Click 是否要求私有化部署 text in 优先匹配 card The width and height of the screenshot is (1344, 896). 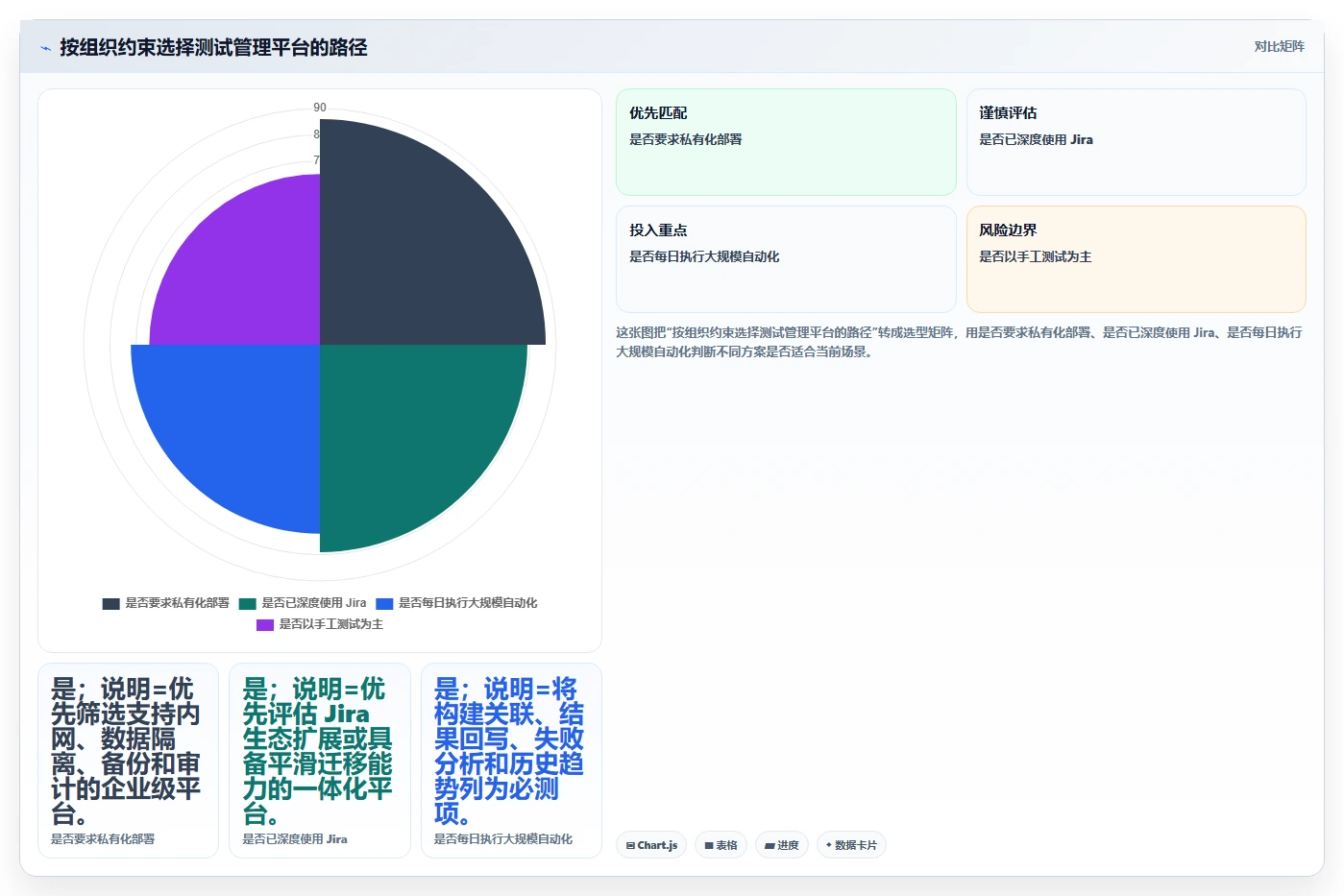tap(685, 139)
